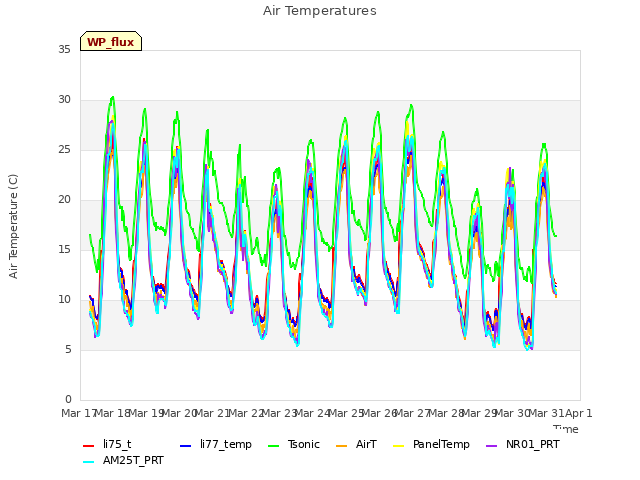640x480 pixels.
Task: Click the cyan AM25T_PRT legend swatch
Action: (x=89, y=462)
